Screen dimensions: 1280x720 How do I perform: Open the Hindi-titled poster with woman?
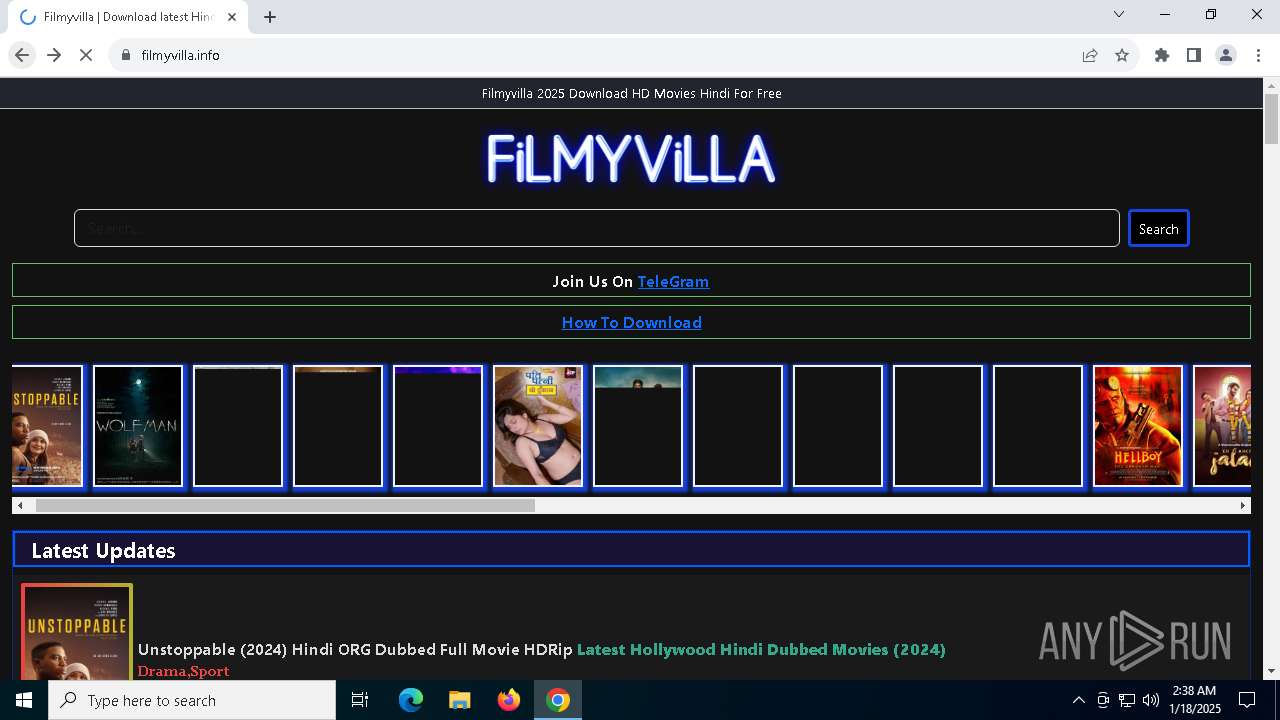(538, 426)
